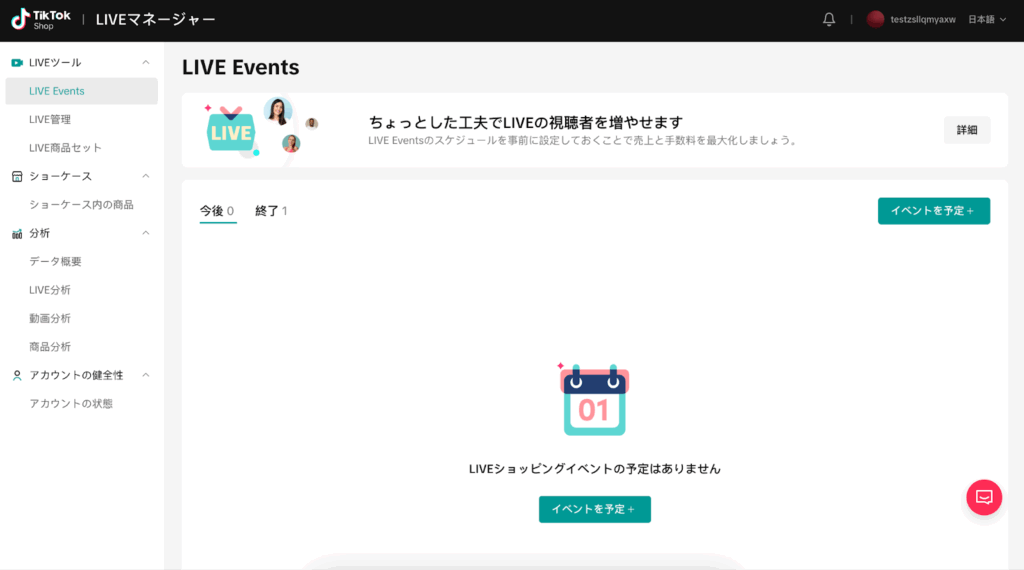Click the LIVEツール camera icon

[x=17, y=63]
